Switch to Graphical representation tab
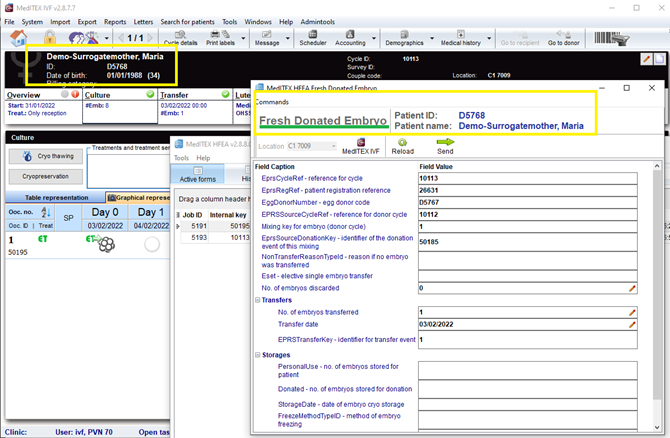Image resolution: width=670 pixels, height=438 pixels. (138, 197)
